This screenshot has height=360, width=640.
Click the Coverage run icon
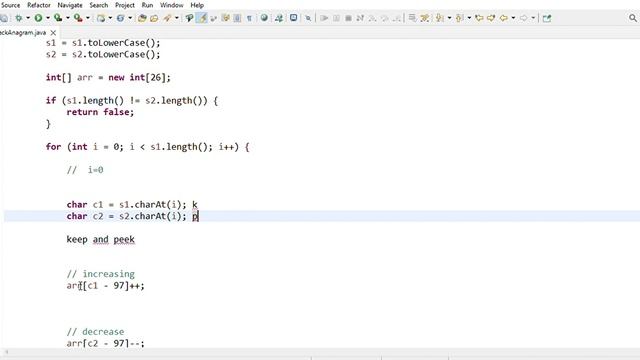coord(58,18)
